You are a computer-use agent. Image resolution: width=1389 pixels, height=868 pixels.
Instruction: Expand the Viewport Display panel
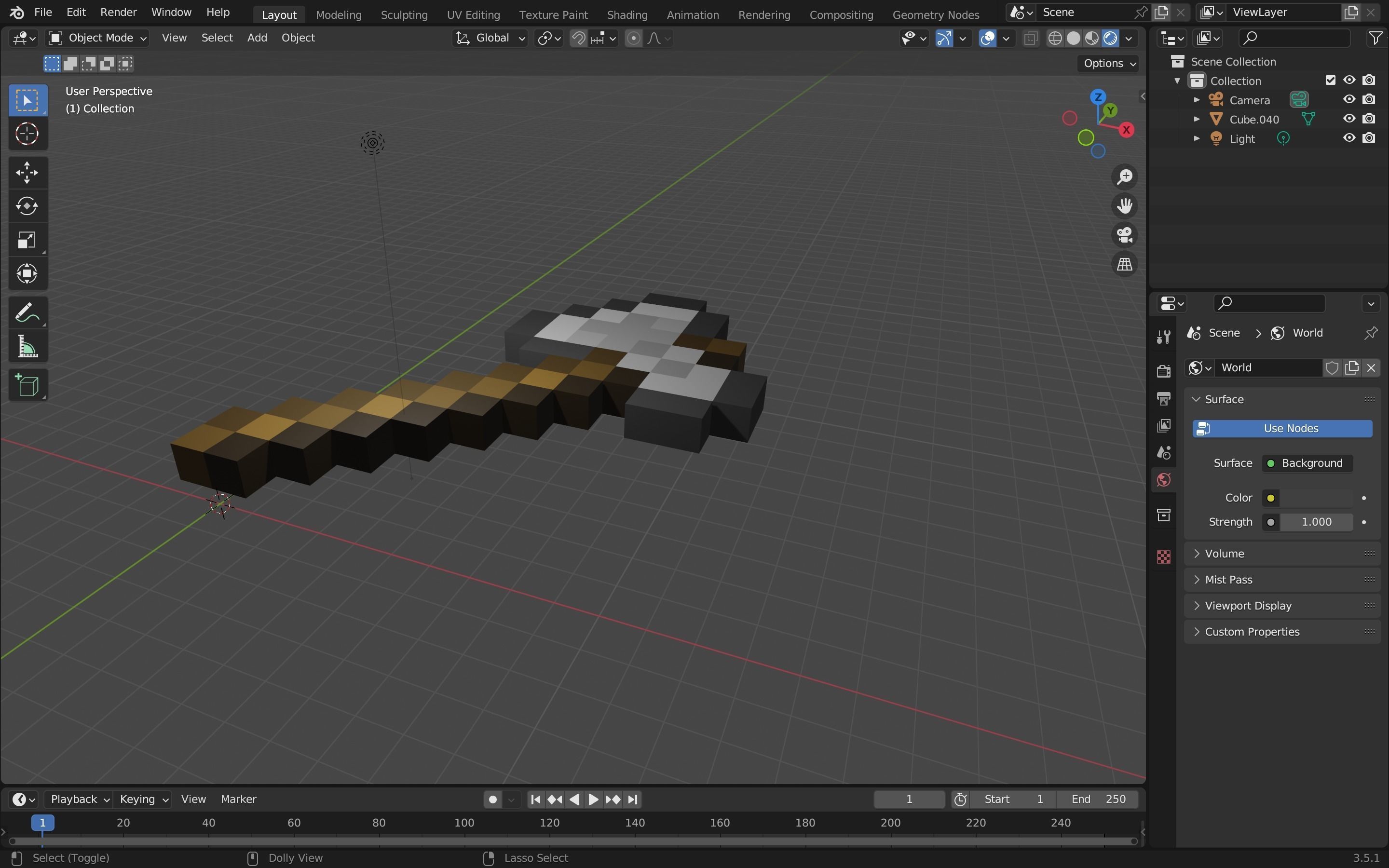(x=1282, y=606)
